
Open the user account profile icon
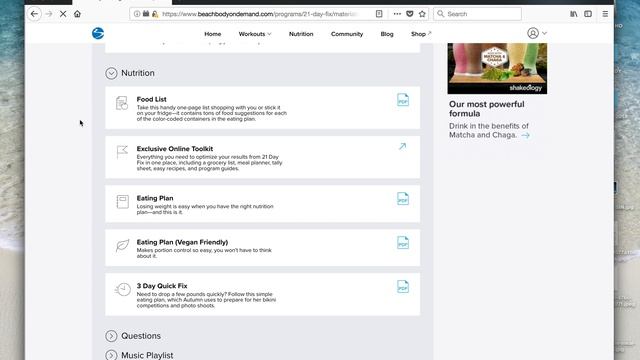[533, 33]
